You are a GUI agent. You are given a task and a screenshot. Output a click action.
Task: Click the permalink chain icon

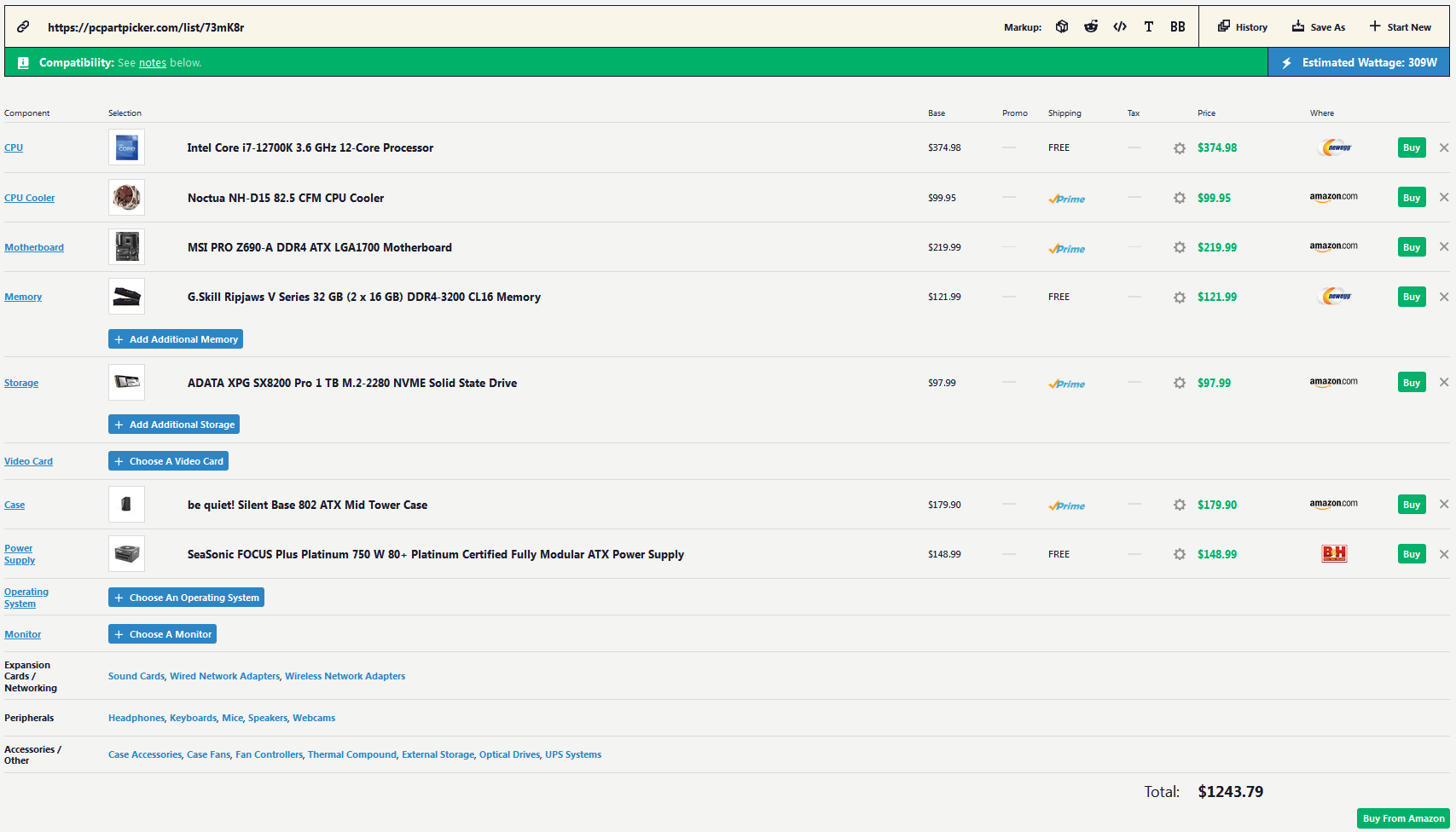(x=23, y=26)
